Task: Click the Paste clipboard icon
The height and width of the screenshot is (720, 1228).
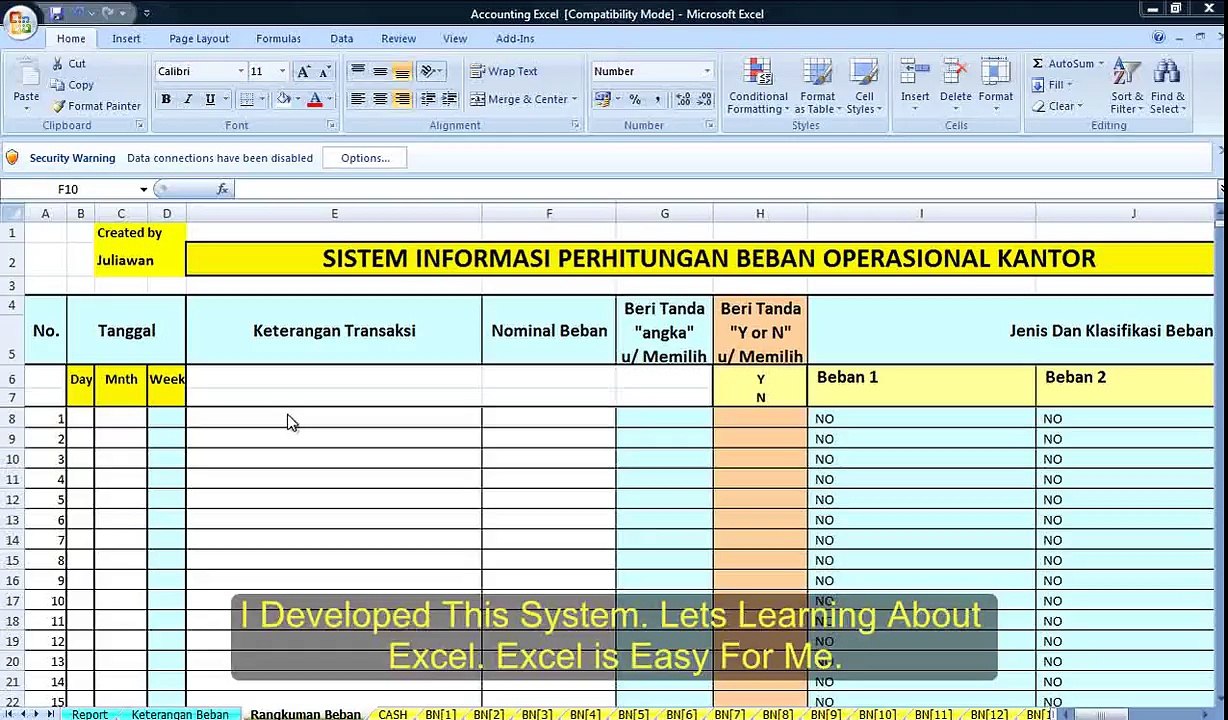Action: tap(26, 74)
